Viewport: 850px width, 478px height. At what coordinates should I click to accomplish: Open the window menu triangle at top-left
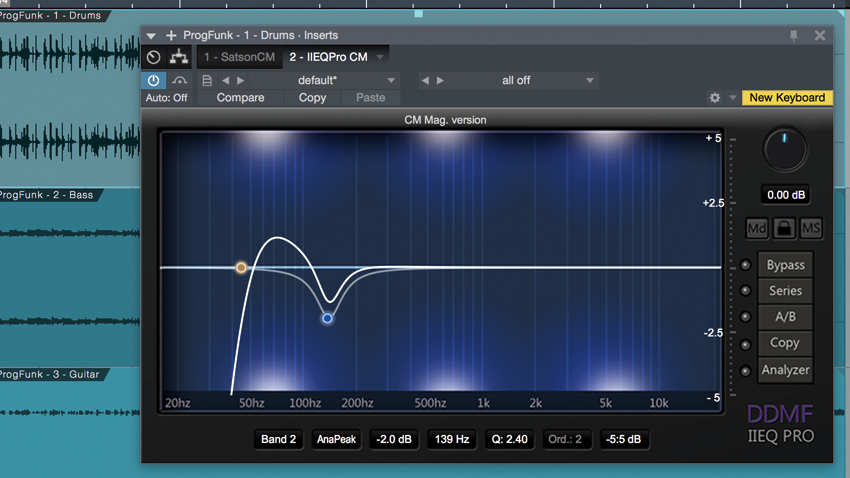coord(151,36)
